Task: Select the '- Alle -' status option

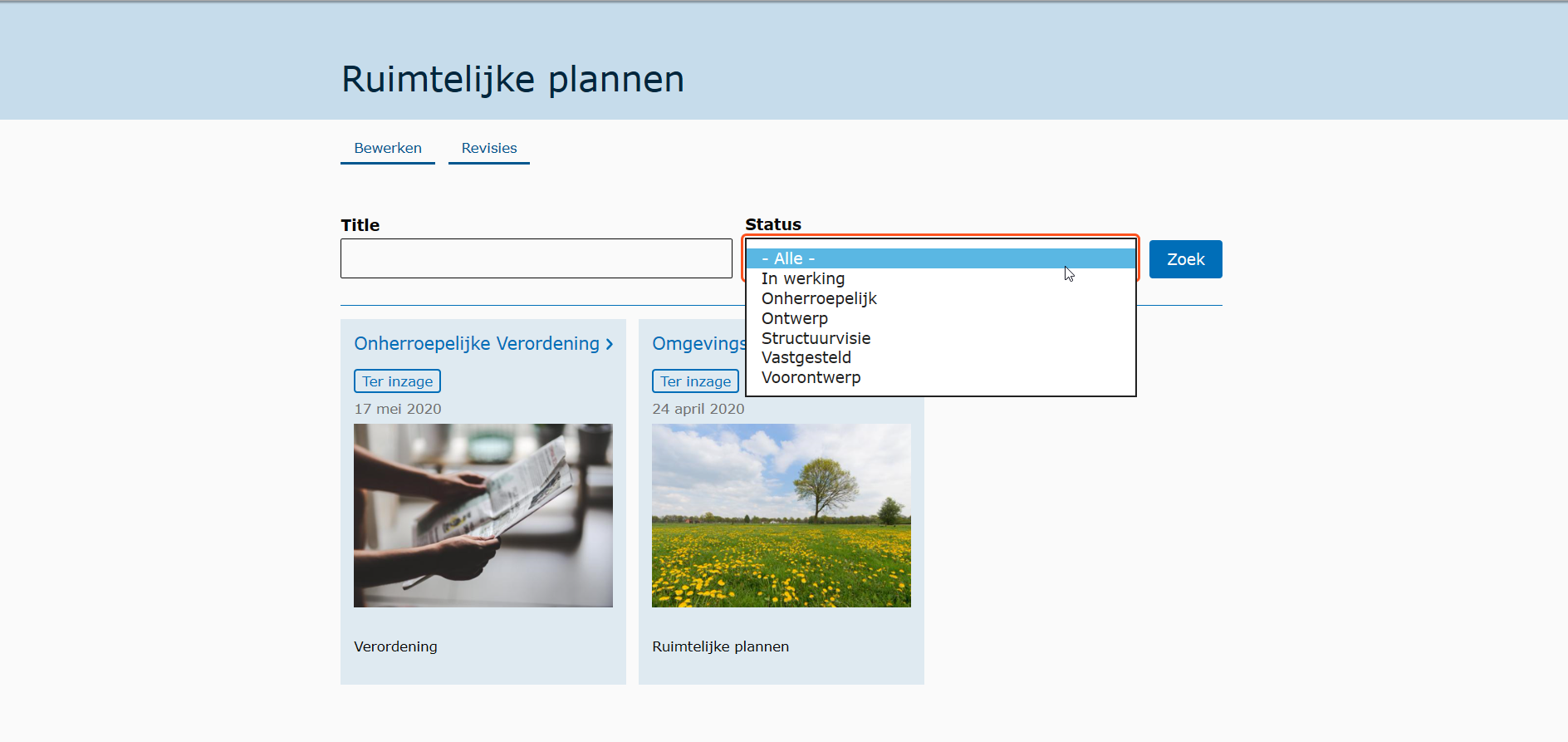Action: 788,258
